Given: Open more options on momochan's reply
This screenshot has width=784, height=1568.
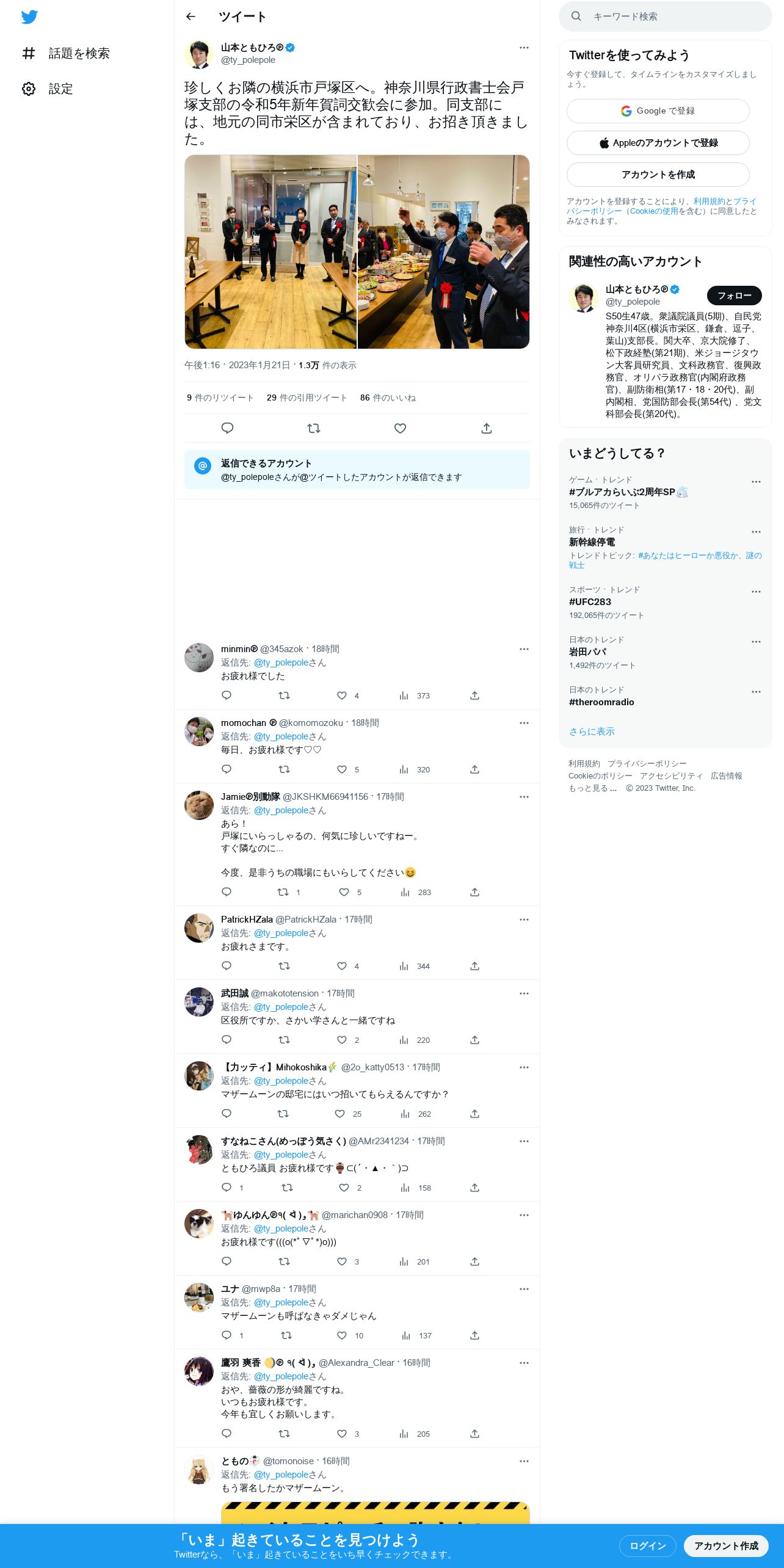Looking at the screenshot, I should point(524,723).
